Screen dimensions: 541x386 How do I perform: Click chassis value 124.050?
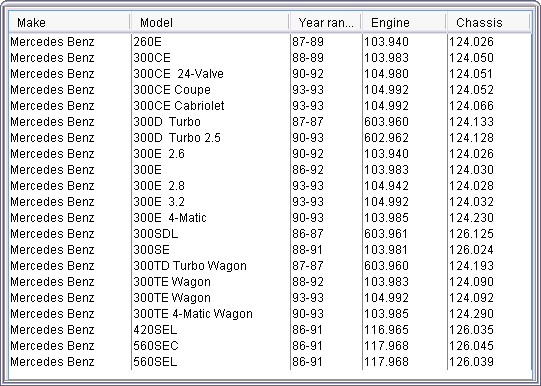pyautogui.click(x=471, y=58)
